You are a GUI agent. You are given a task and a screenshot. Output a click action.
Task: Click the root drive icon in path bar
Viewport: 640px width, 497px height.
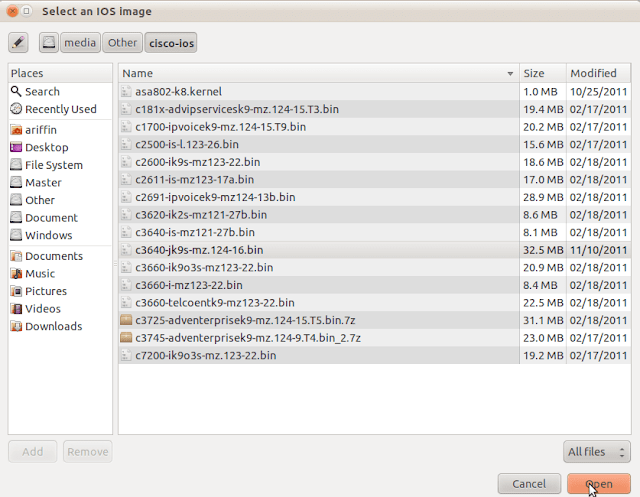[x=49, y=42]
